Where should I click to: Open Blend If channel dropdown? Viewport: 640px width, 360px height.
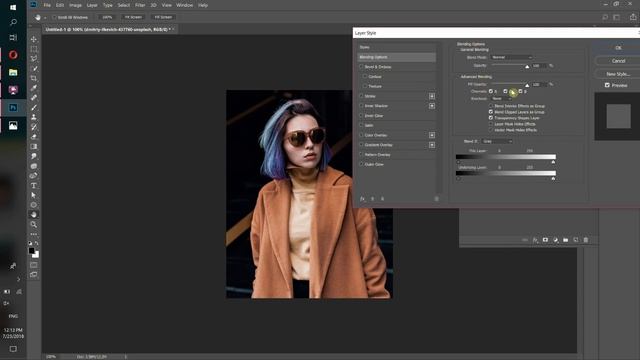(497, 141)
